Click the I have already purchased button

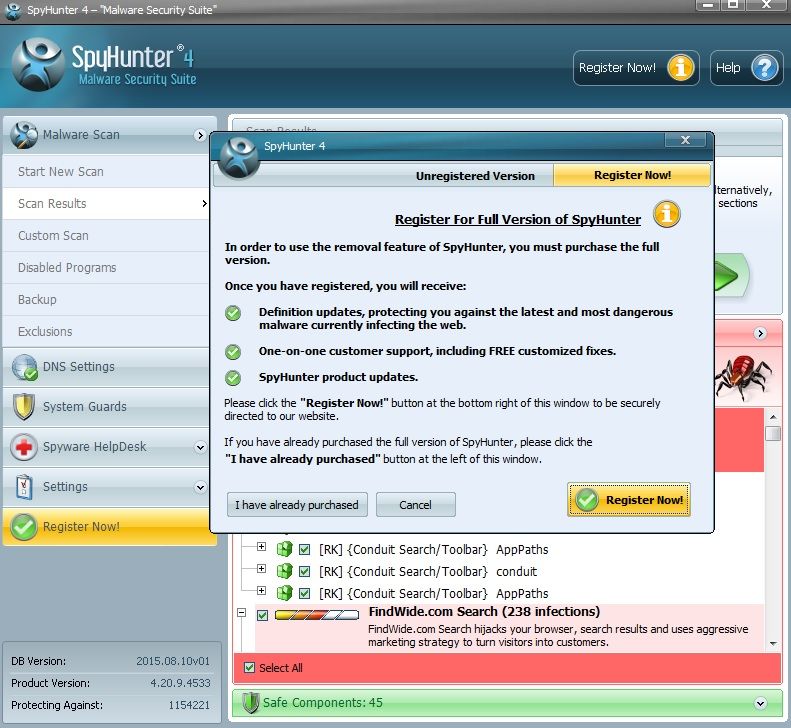click(297, 505)
